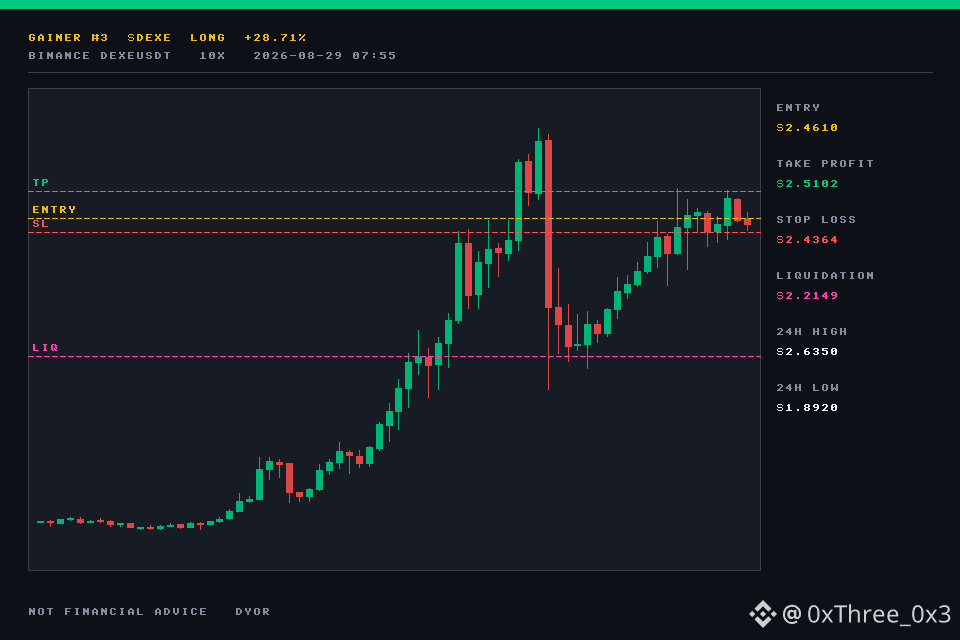Click the stop loss value '$2.4364'

pyautogui.click(x=807, y=240)
